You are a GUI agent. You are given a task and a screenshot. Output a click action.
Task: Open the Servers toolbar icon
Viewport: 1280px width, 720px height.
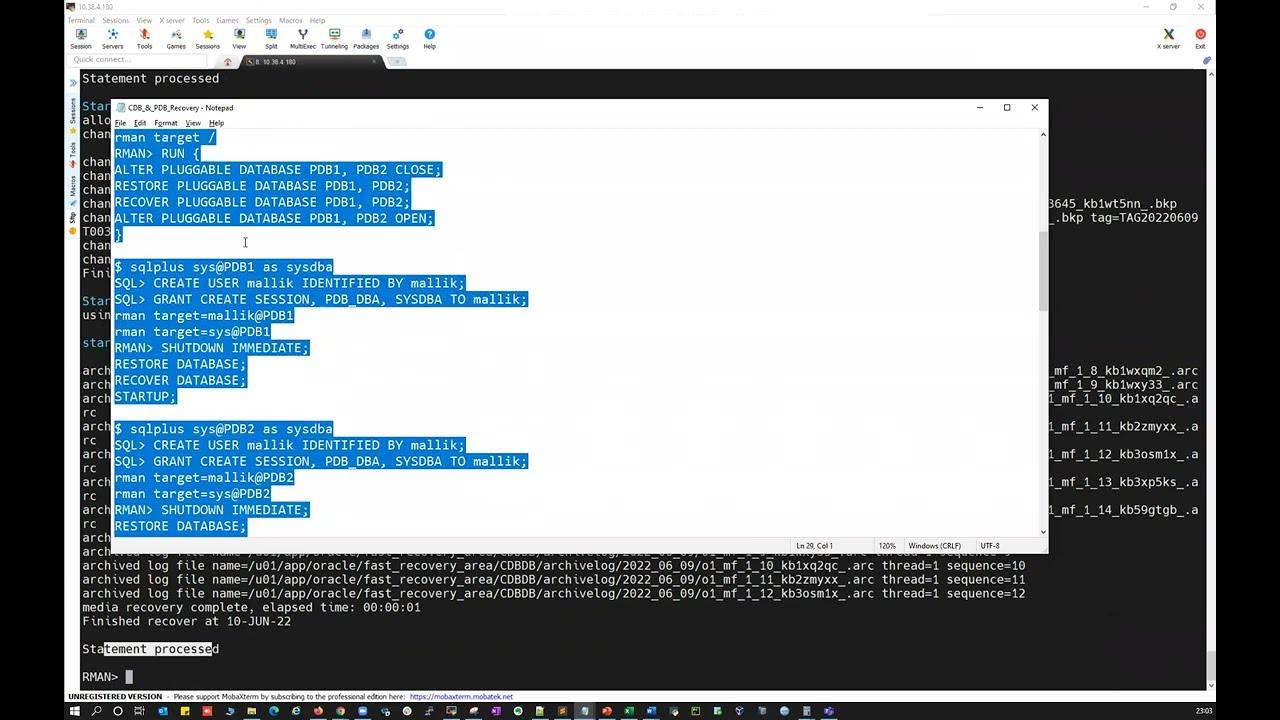[113, 38]
